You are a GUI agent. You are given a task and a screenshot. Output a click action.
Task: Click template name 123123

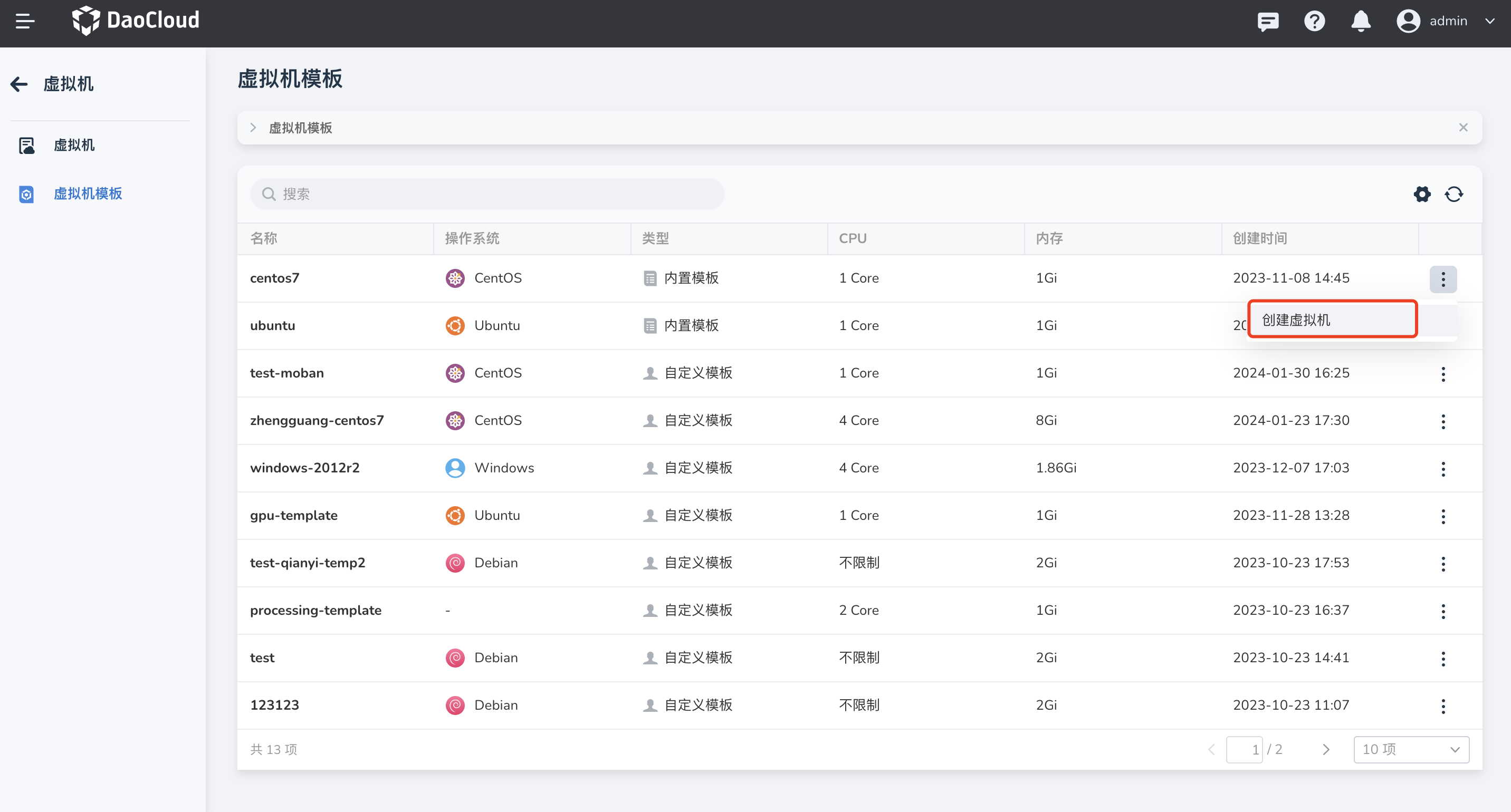(274, 706)
